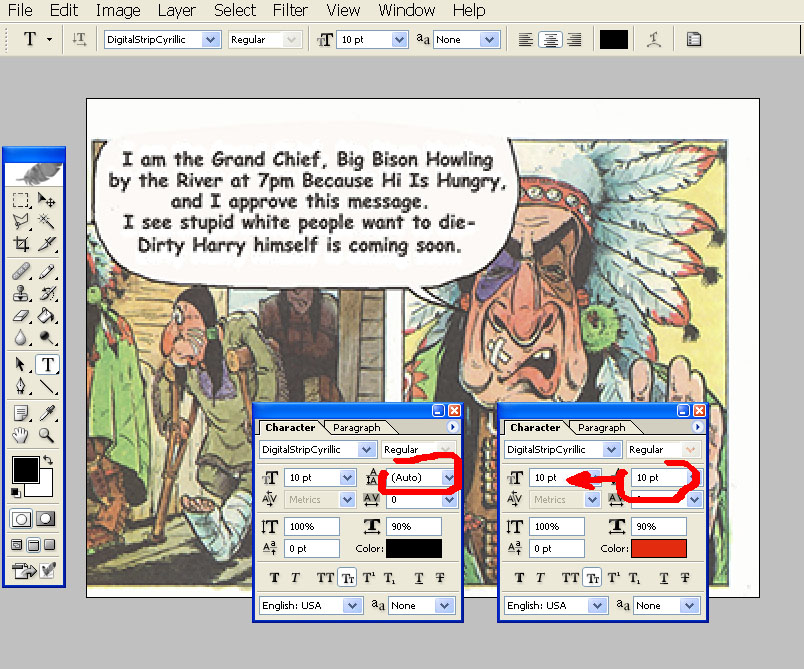The height and width of the screenshot is (669, 804).
Task: Select the Zoom magnifier tool
Action: tap(47, 435)
